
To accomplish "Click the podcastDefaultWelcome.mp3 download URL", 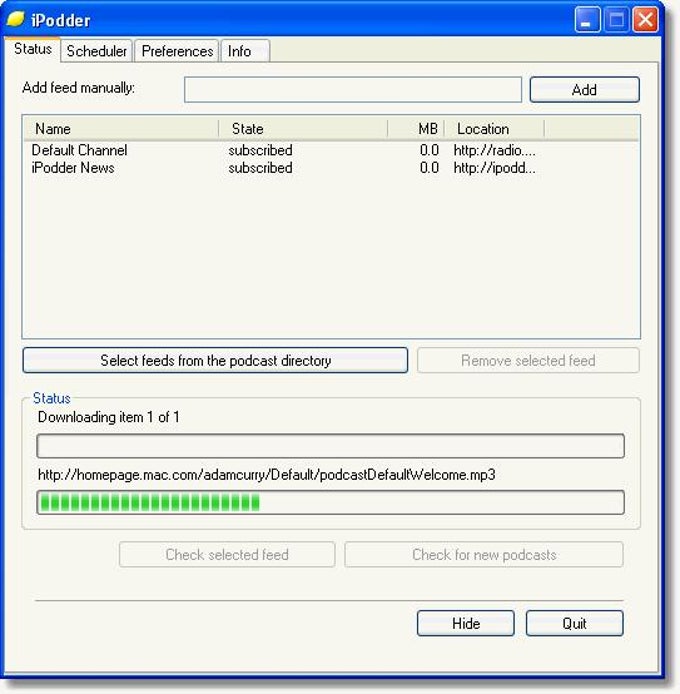I will [x=267, y=475].
